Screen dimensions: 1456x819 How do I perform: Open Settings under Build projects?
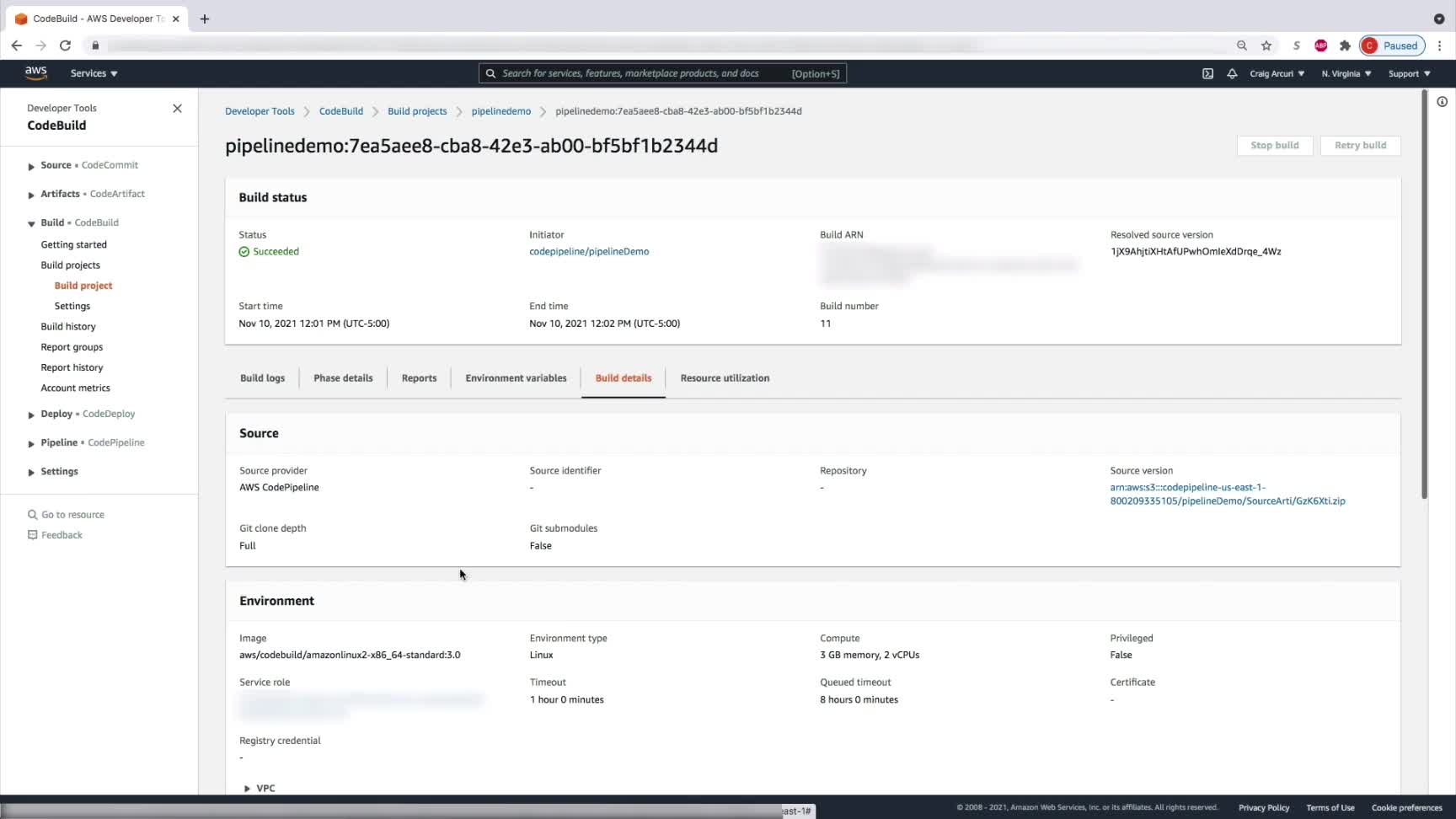(x=72, y=306)
